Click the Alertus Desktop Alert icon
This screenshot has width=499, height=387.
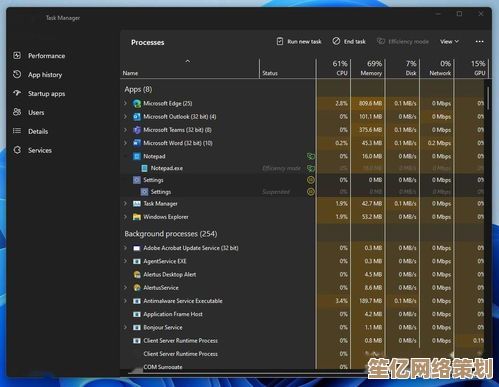(137, 275)
